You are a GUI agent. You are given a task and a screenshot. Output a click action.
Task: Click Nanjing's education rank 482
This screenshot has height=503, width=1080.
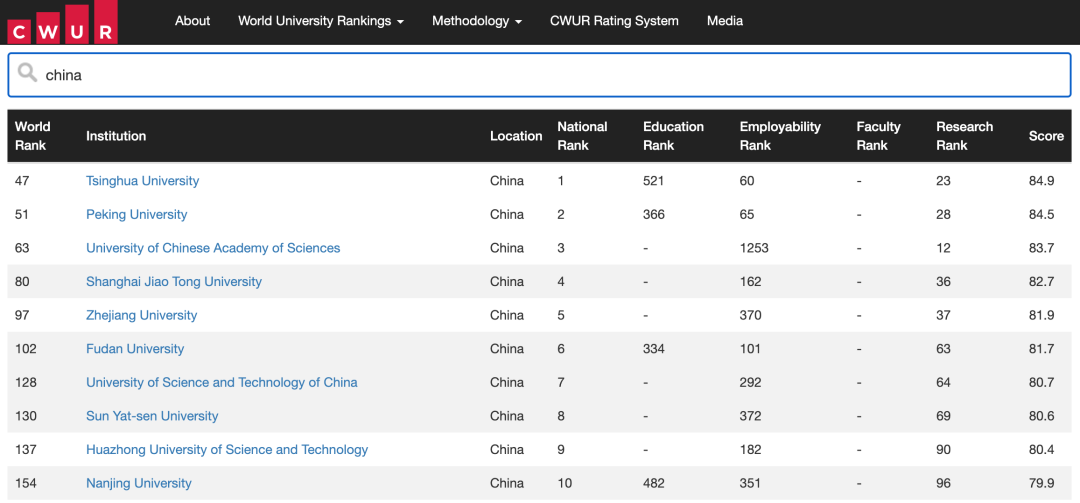pyautogui.click(x=654, y=483)
